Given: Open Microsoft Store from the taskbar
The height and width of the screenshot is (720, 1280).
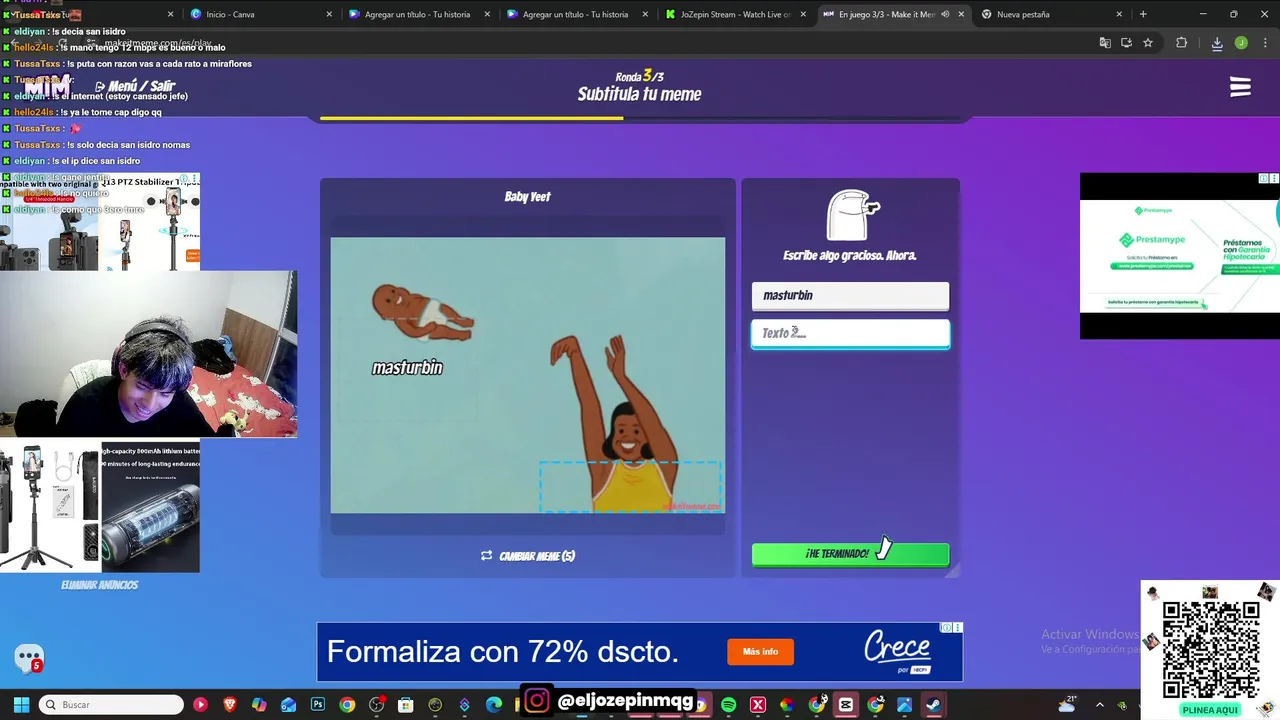Looking at the screenshot, I should click(405, 705).
